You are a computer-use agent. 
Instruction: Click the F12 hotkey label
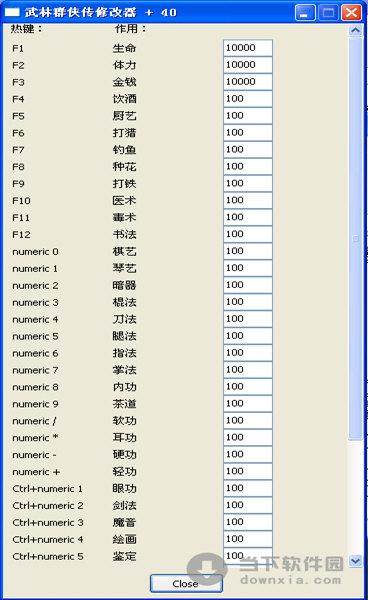click(21, 235)
